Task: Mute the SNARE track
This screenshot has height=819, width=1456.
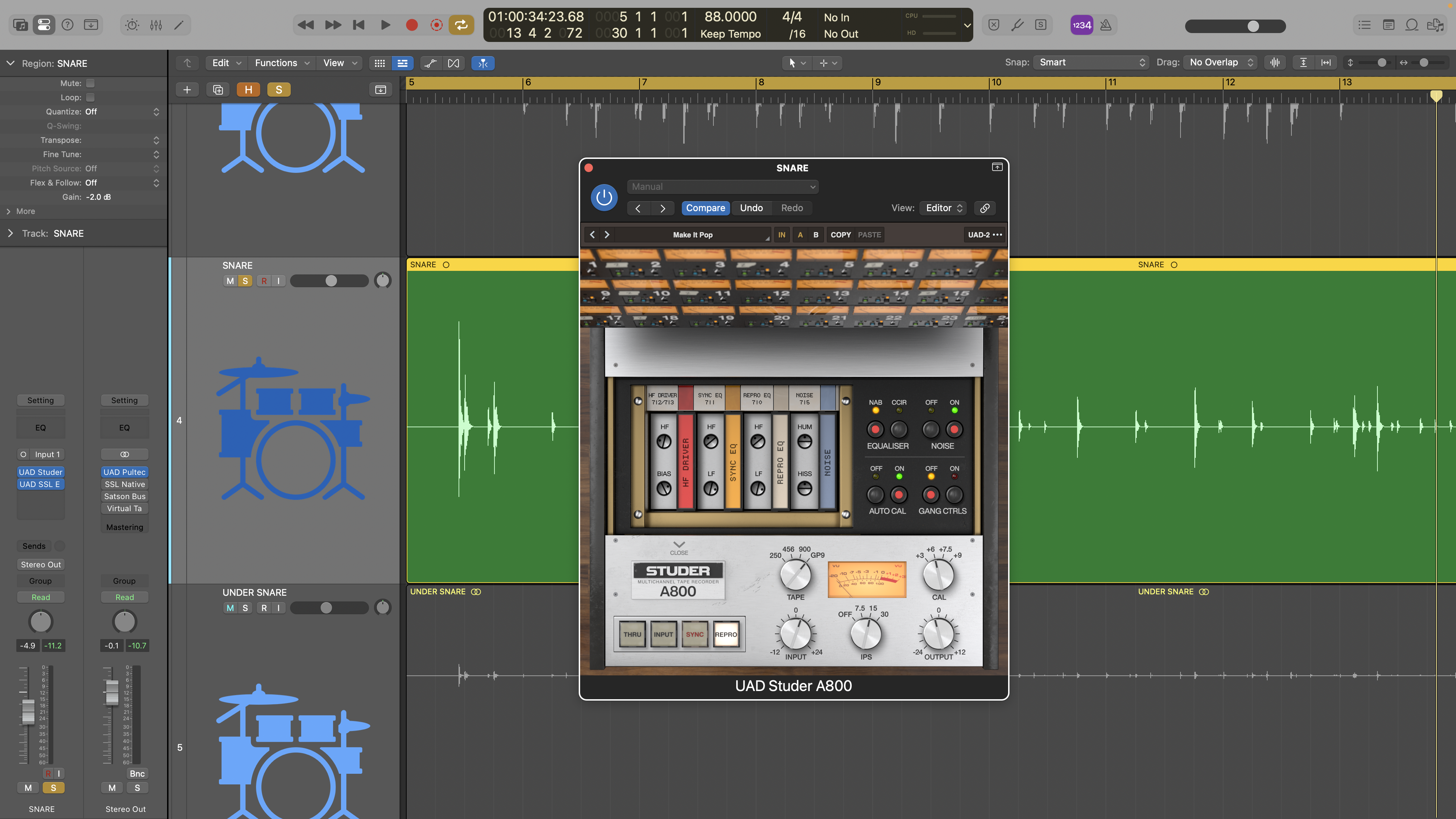Action: pyautogui.click(x=230, y=281)
